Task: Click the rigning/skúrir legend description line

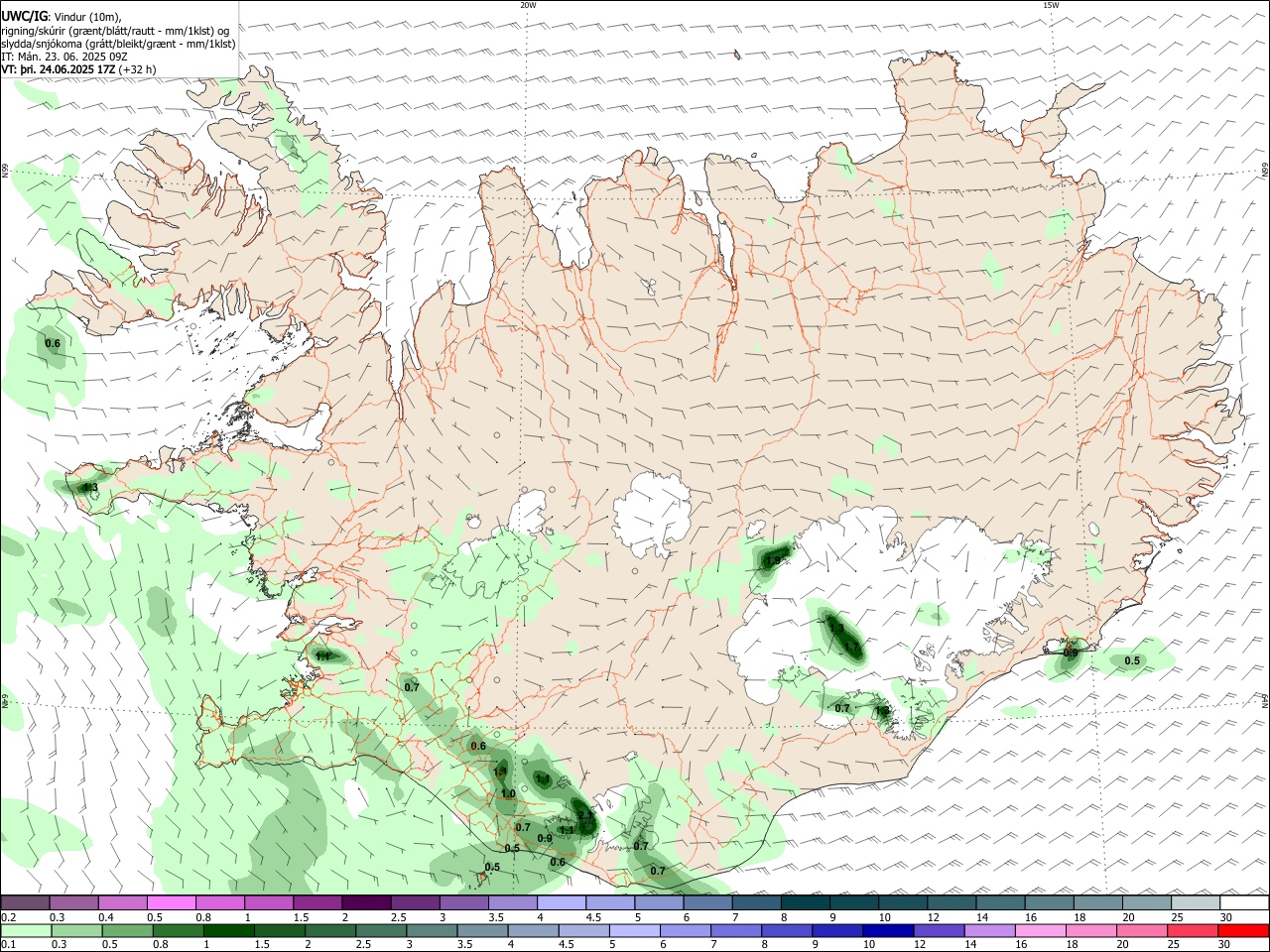Action: tap(116, 31)
